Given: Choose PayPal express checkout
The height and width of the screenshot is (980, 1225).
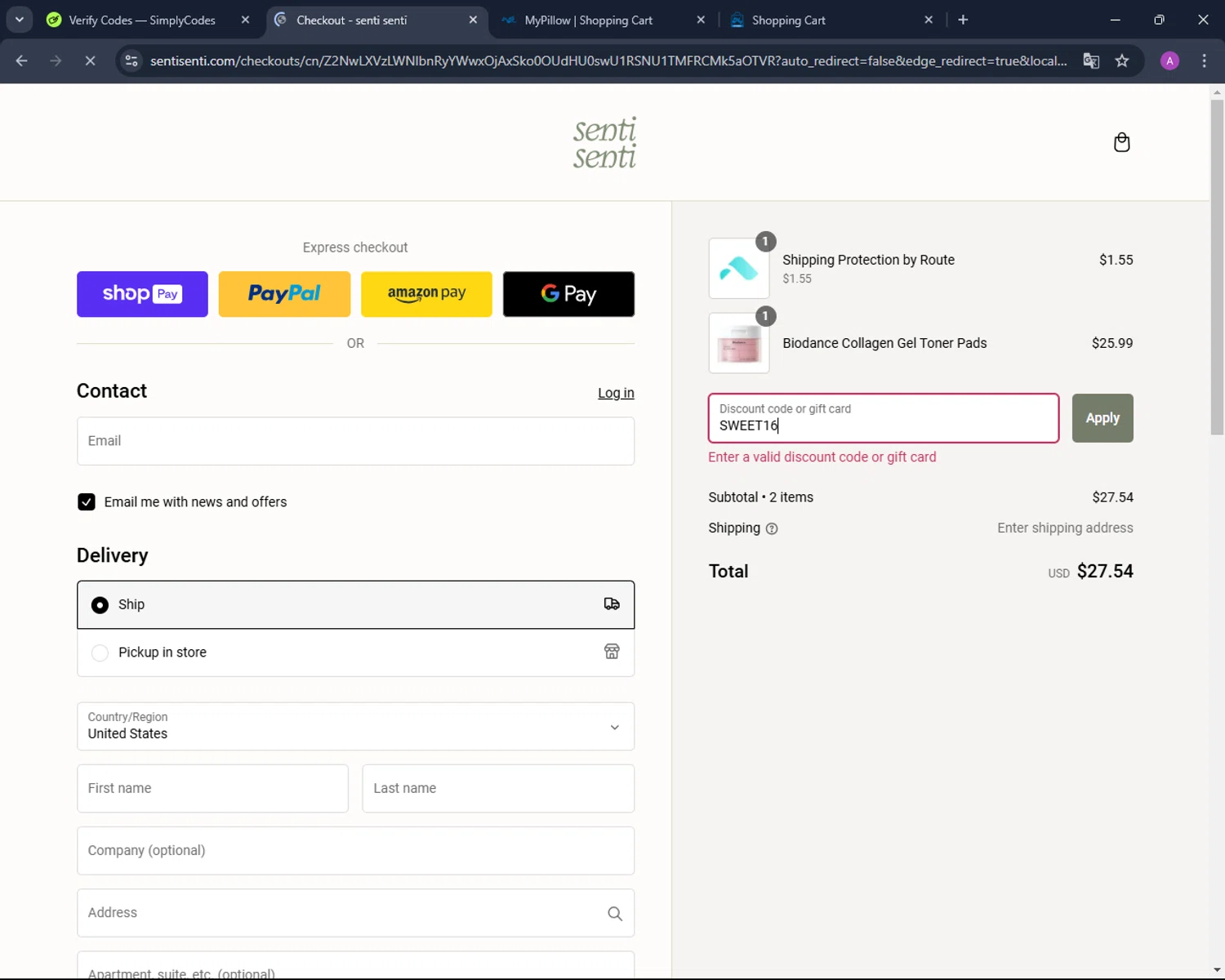Looking at the screenshot, I should click(x=284, y=294).
